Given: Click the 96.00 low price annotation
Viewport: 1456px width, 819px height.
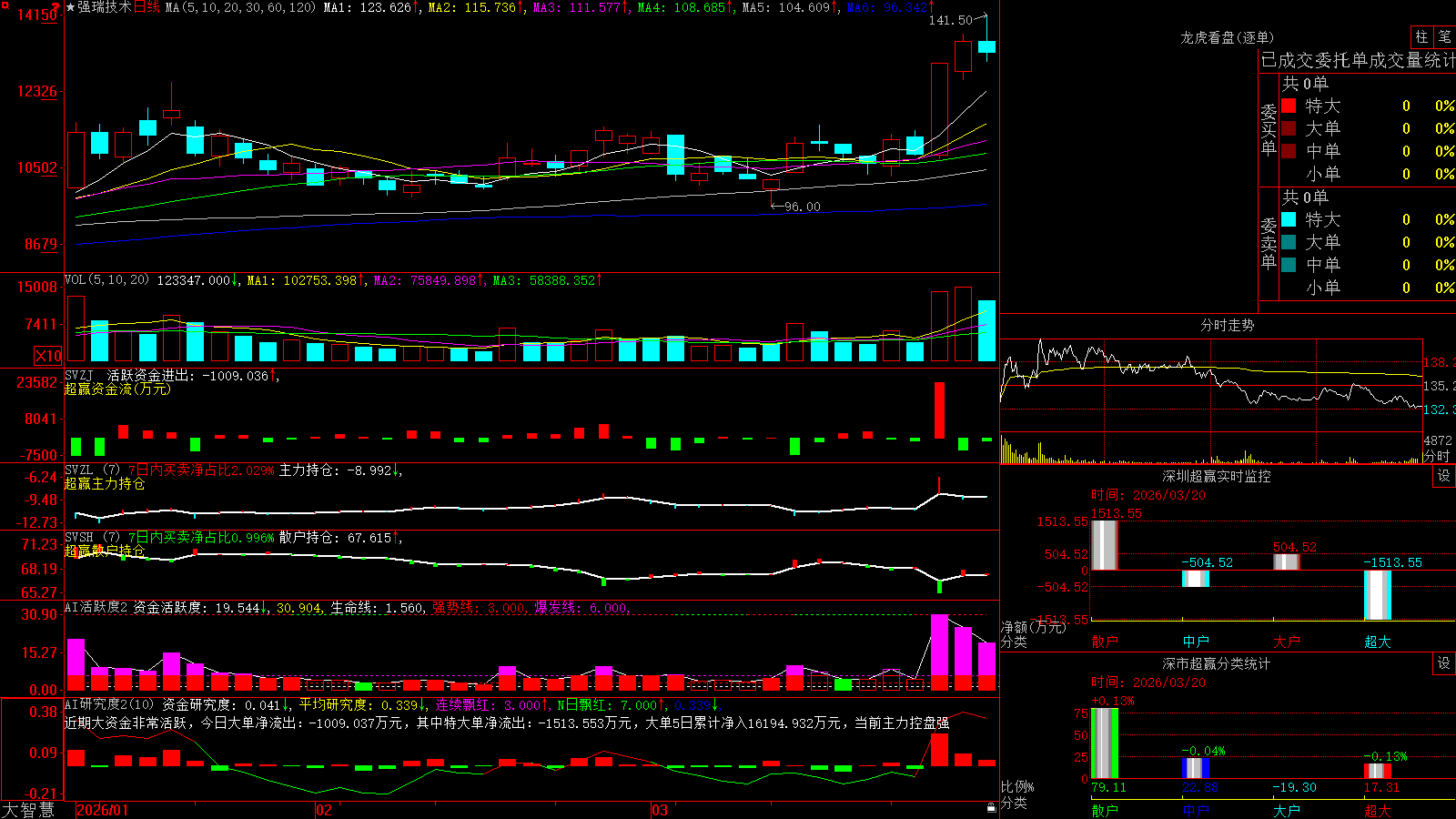Looking at the screenshot, I should point(803,207).
